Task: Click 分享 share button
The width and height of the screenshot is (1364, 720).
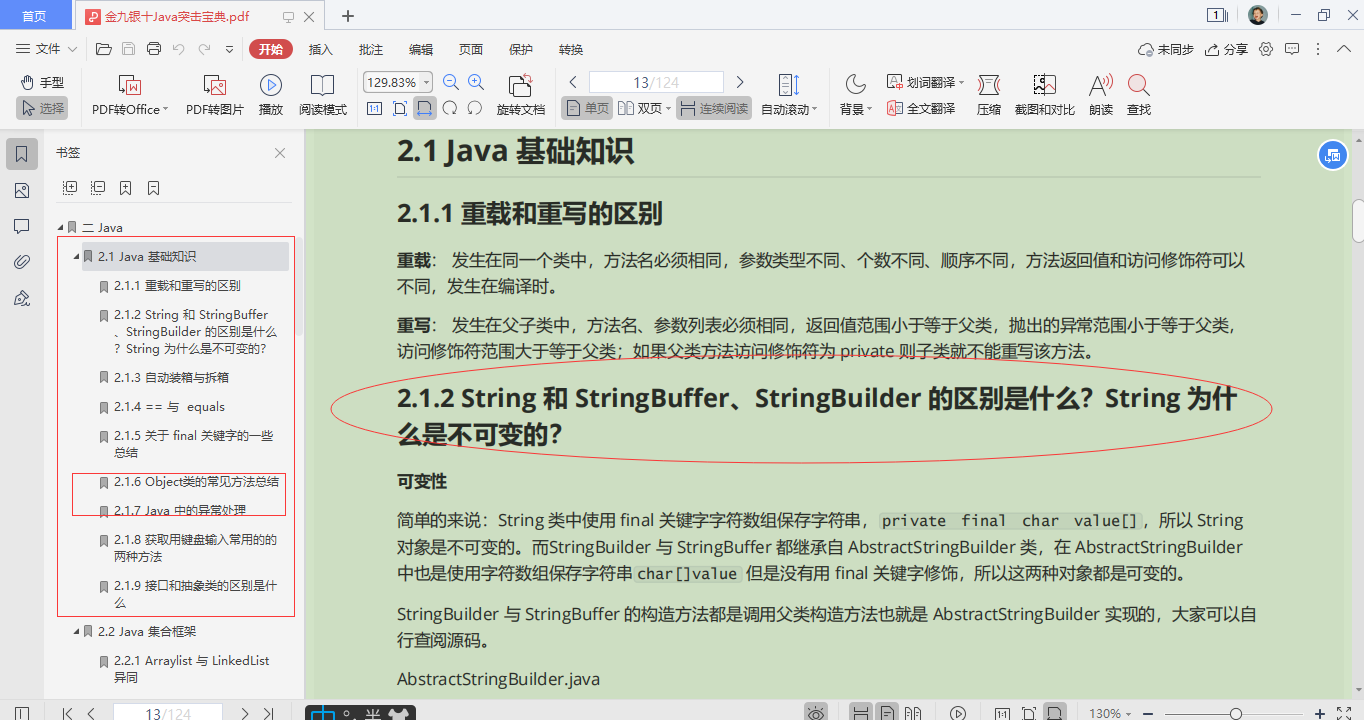Action: coord(1227,49)
